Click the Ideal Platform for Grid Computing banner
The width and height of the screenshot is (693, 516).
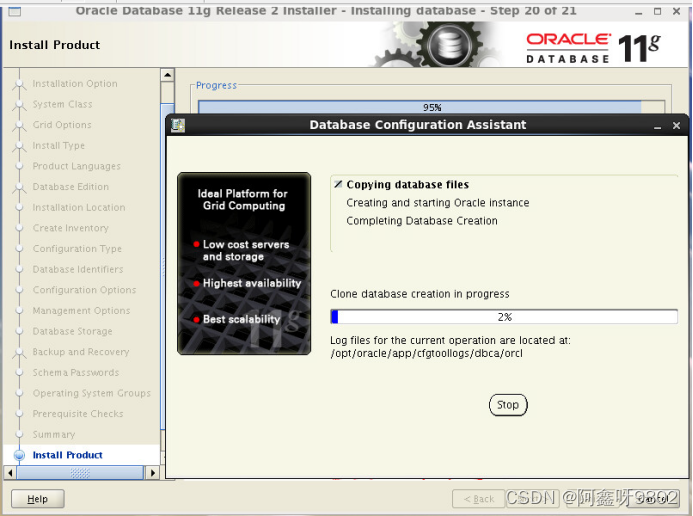click(x=244, y=264)
